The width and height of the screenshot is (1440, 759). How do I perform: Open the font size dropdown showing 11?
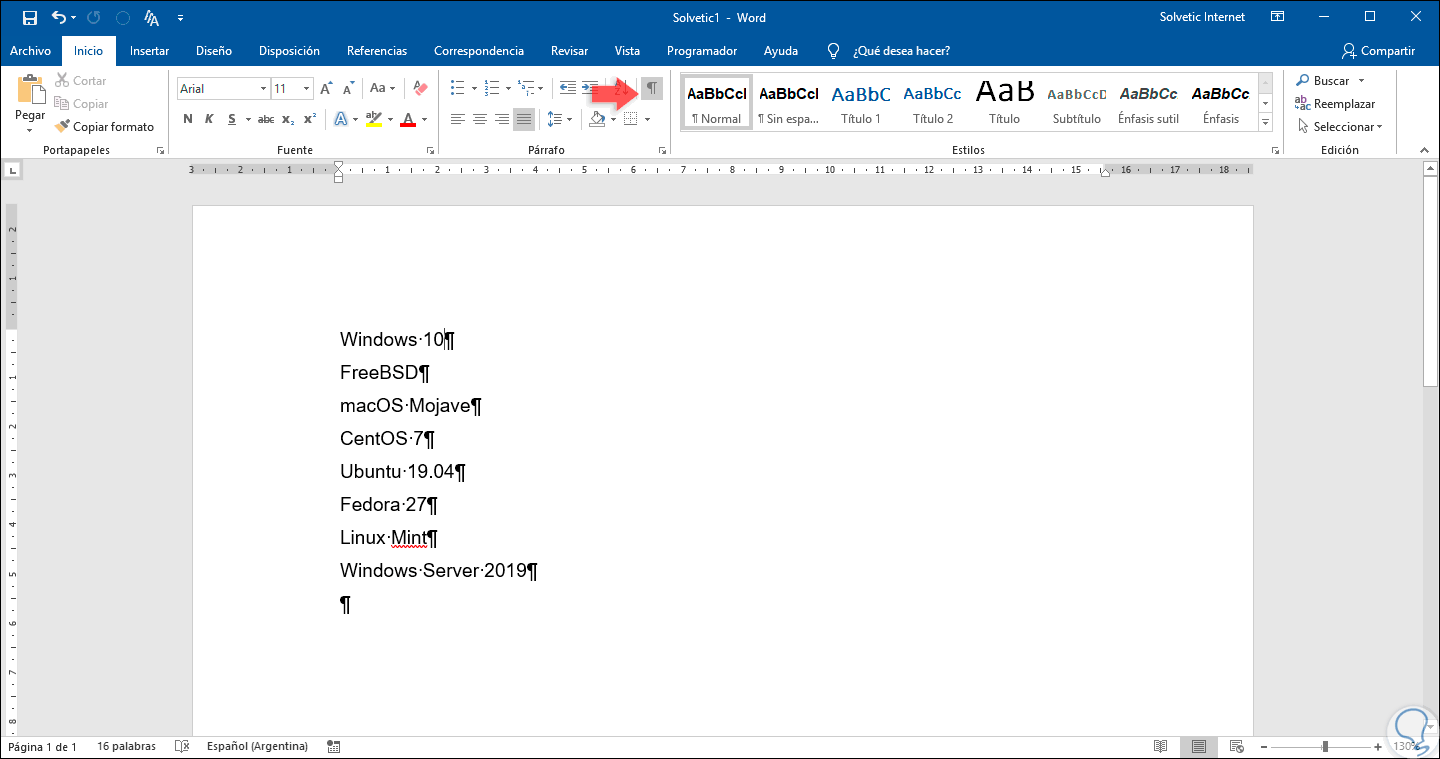point(307,89)
